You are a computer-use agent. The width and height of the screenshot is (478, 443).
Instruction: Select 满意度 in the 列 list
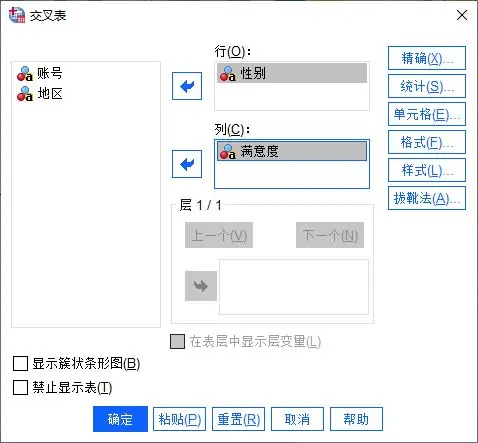(292, 151)
